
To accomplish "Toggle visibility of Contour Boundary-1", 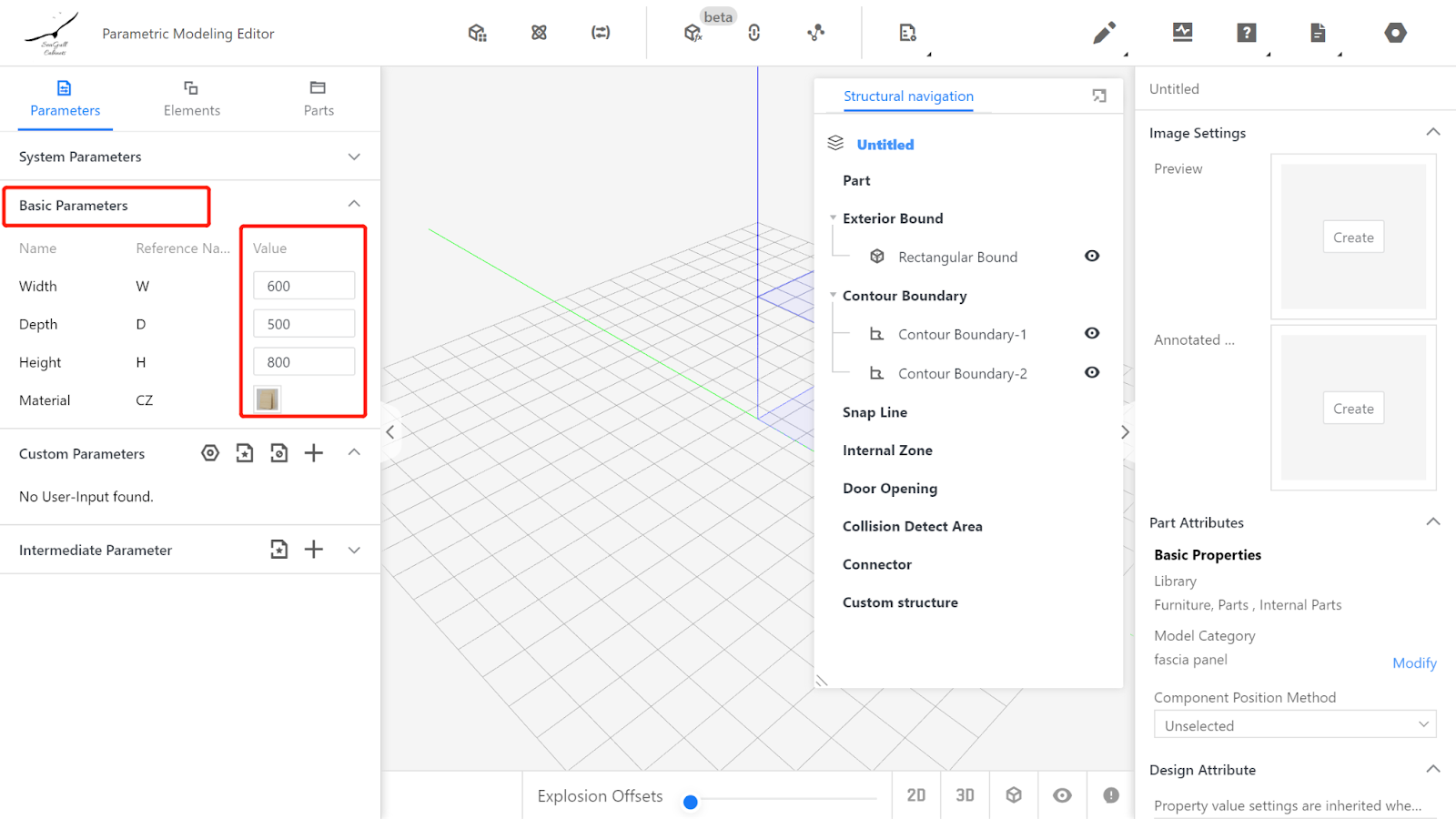I will point(1092,334).
